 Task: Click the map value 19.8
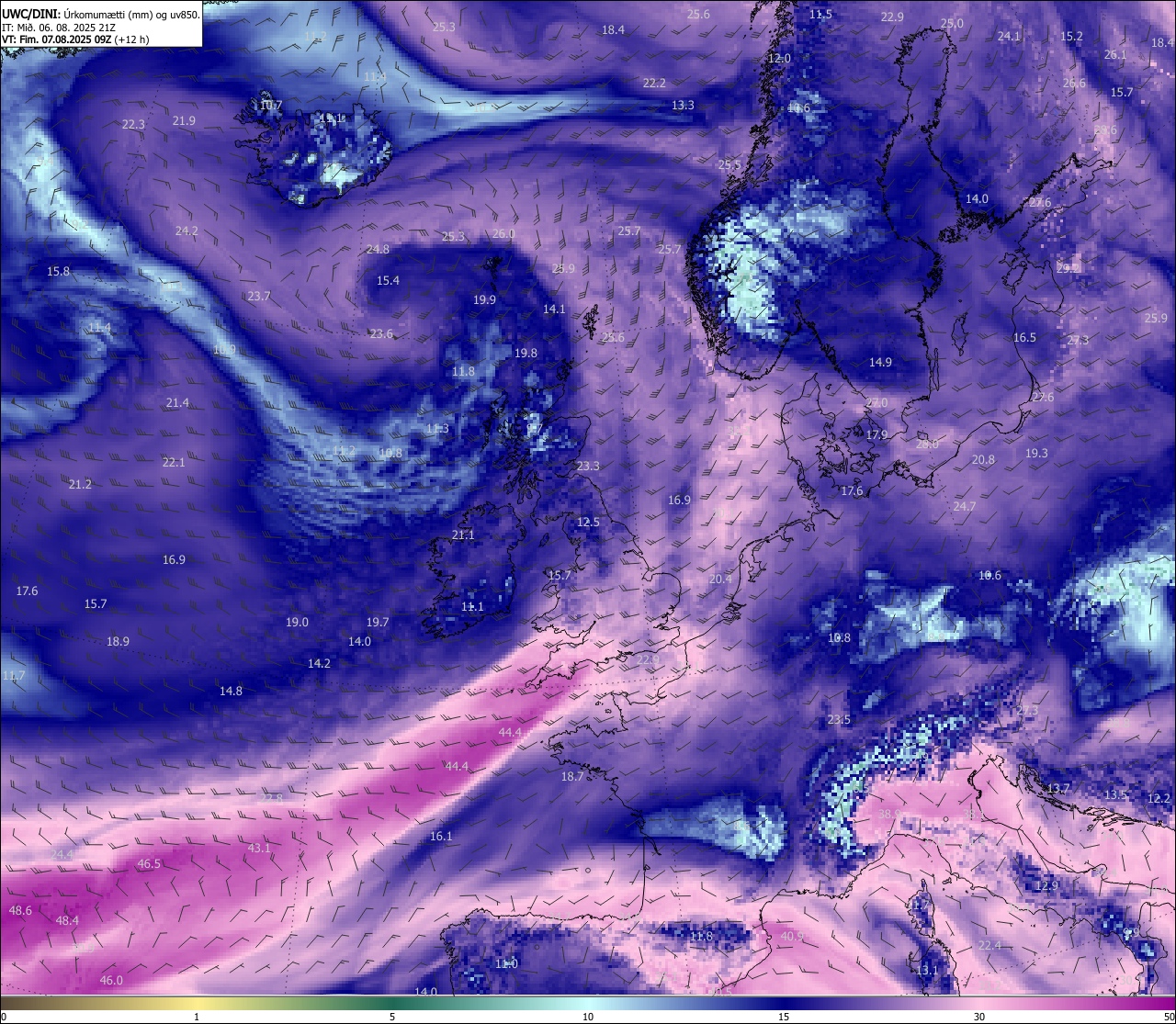point(526,353)
